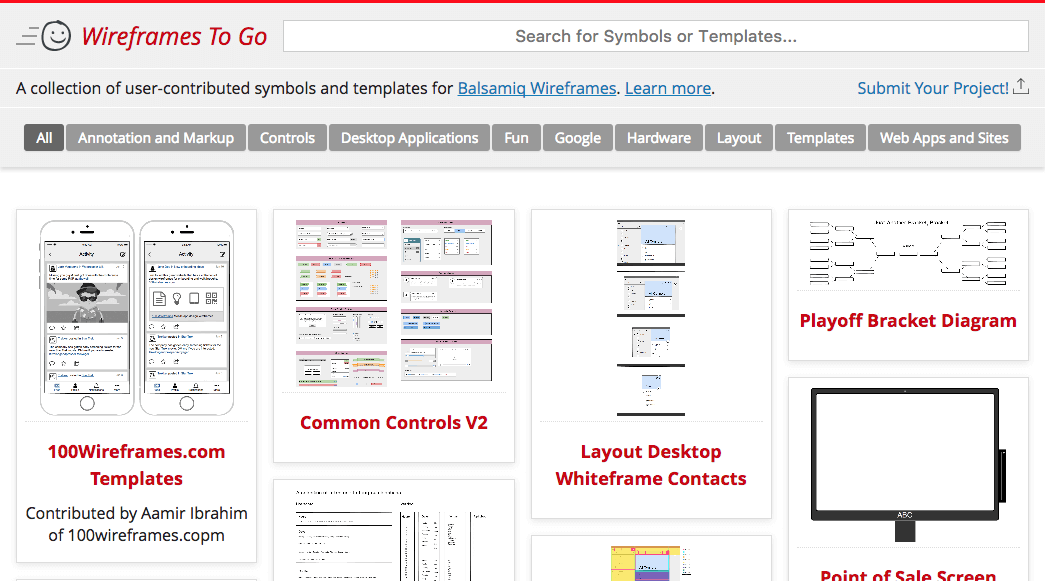Select the All category filter

43,137
